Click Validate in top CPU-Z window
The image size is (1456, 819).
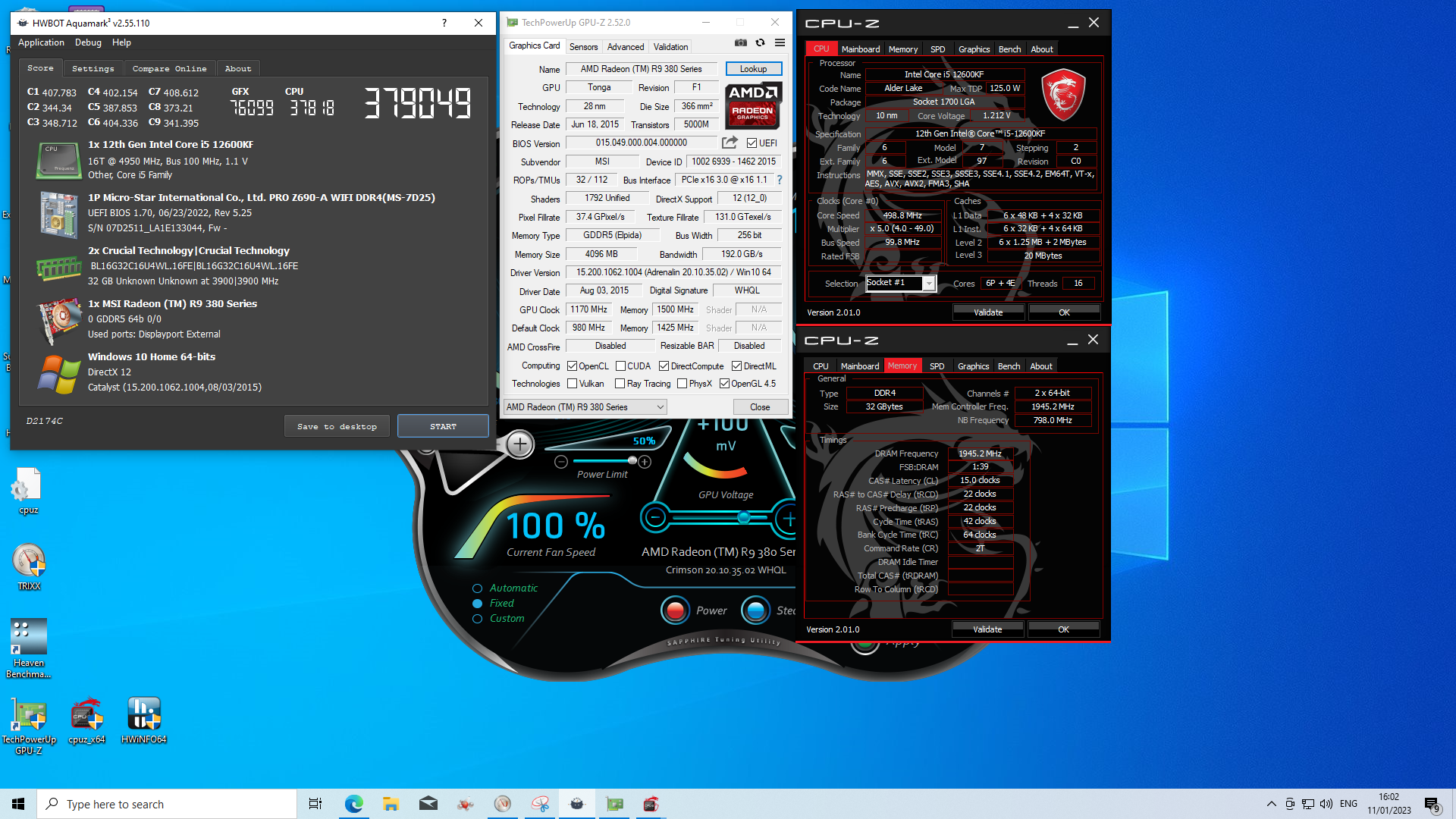pos(988,312)
